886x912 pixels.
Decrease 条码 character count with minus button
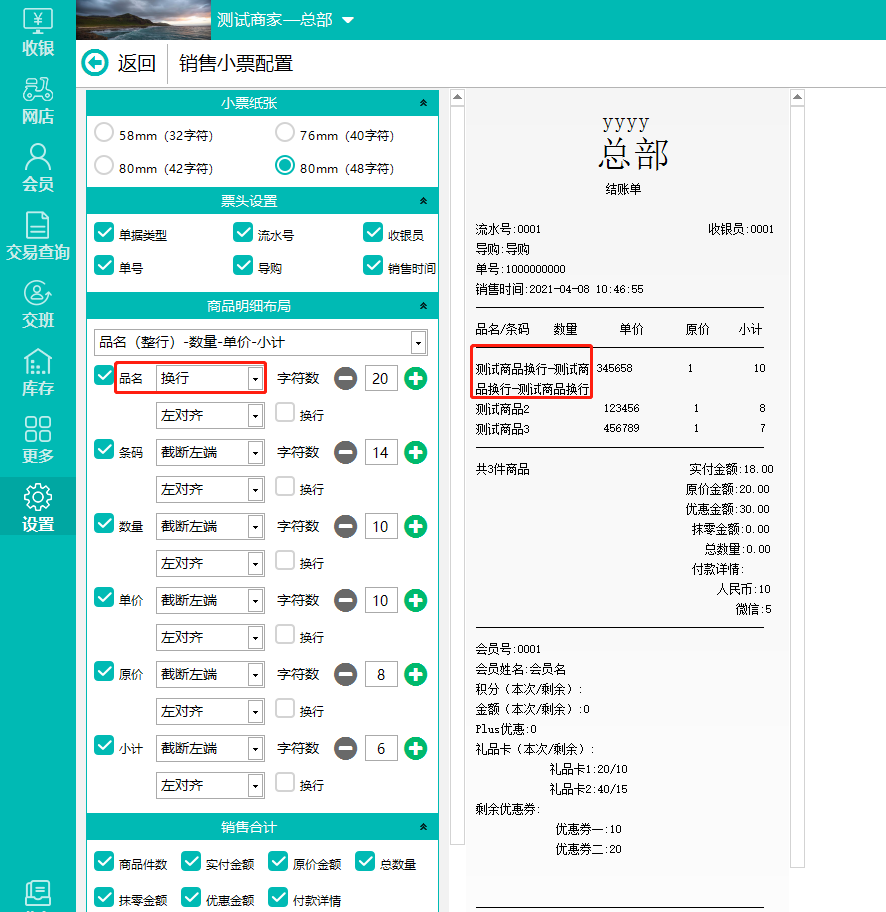tap(345, 452)
